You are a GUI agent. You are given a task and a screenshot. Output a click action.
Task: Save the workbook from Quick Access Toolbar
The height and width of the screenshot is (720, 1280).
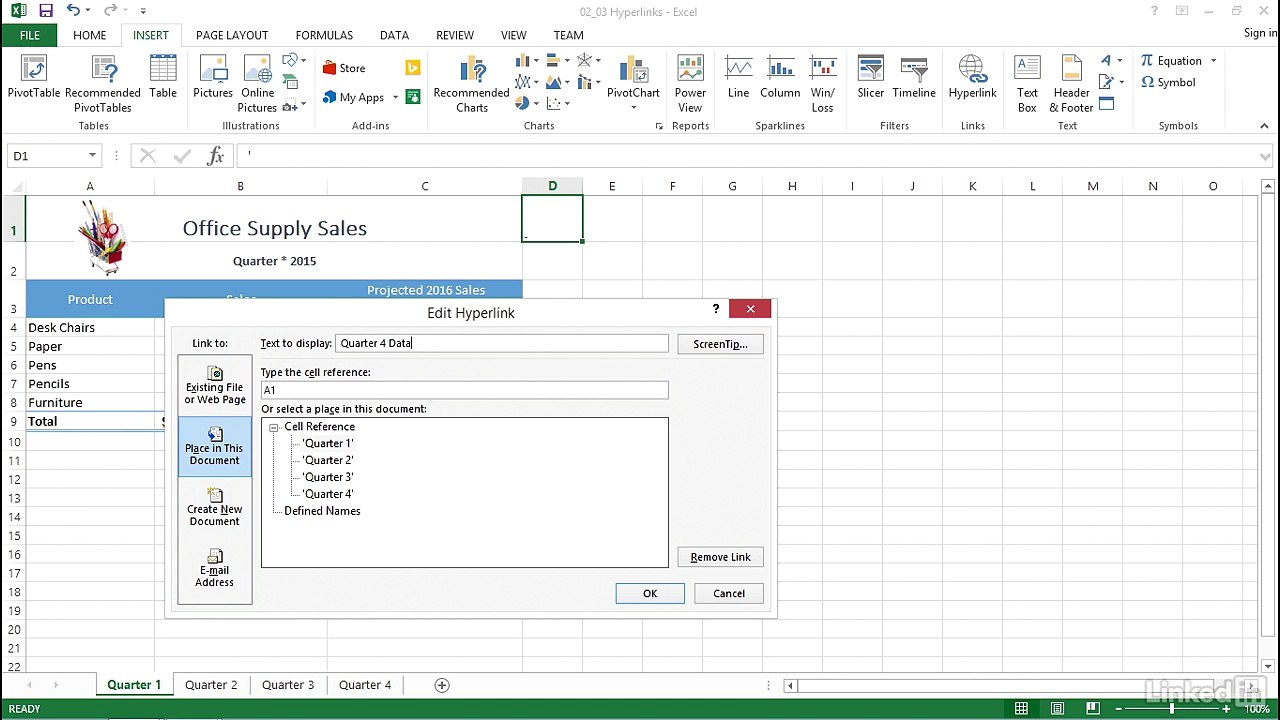(x=45, y=11)
